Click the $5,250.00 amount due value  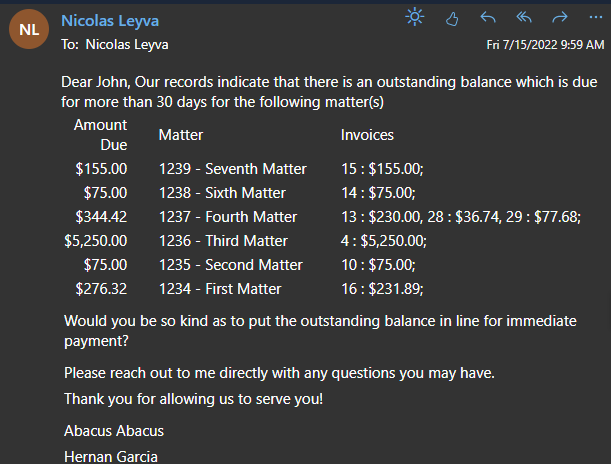point(96,241)
